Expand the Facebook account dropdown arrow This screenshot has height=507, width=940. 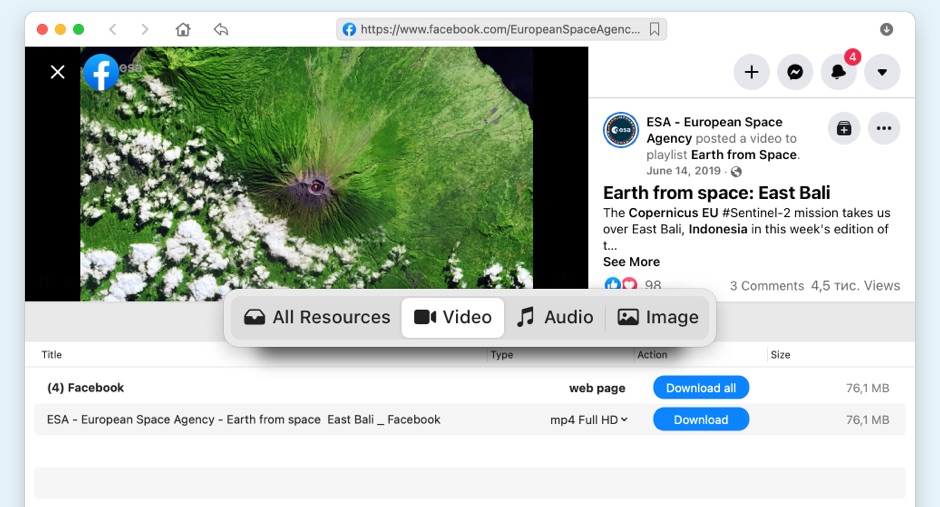[x=882, y=72]
